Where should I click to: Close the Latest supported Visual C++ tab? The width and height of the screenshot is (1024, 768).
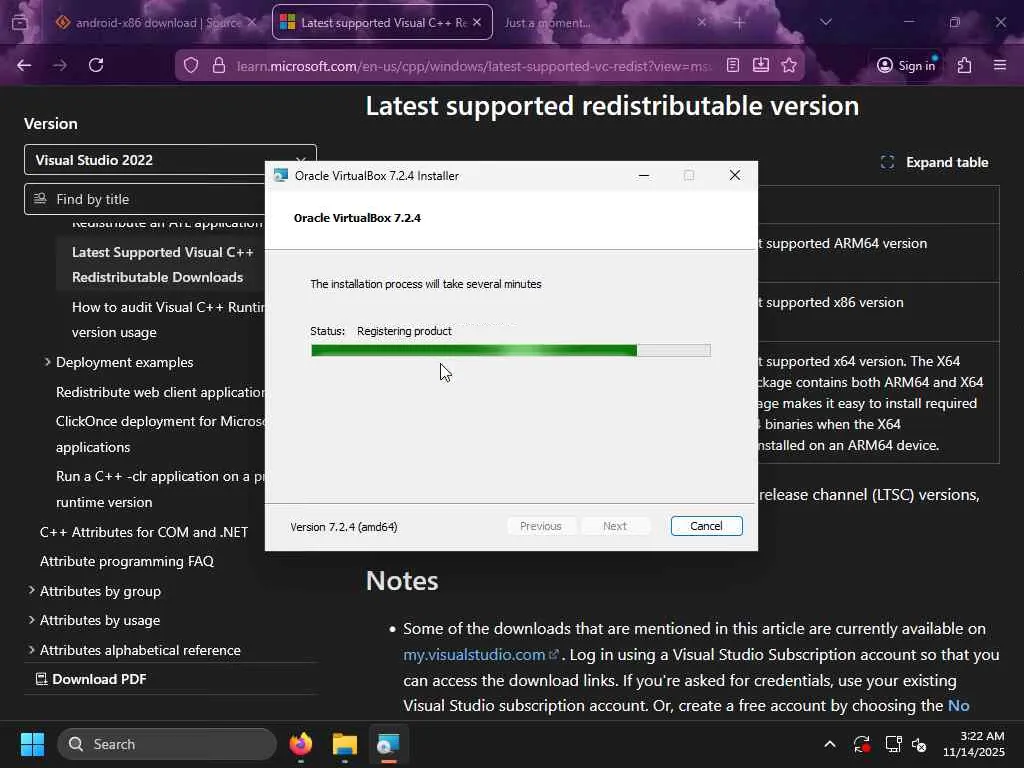coord(477,22)
